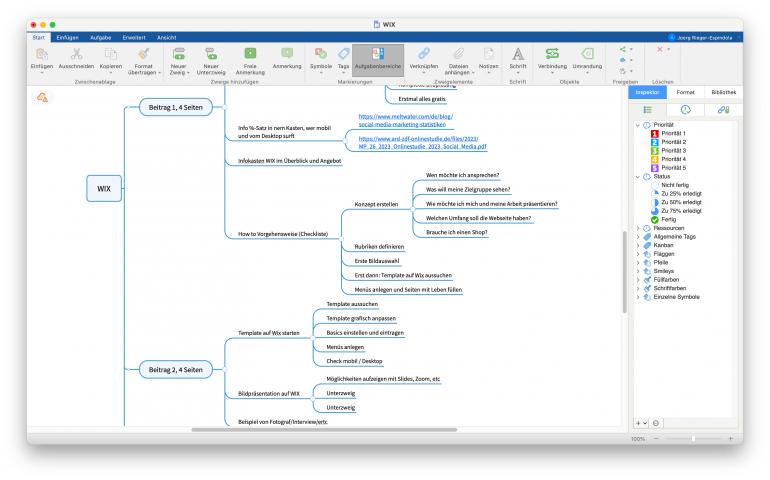770x480 pixels.
Task: Select the central WIX topic
Action: [104, 189]
